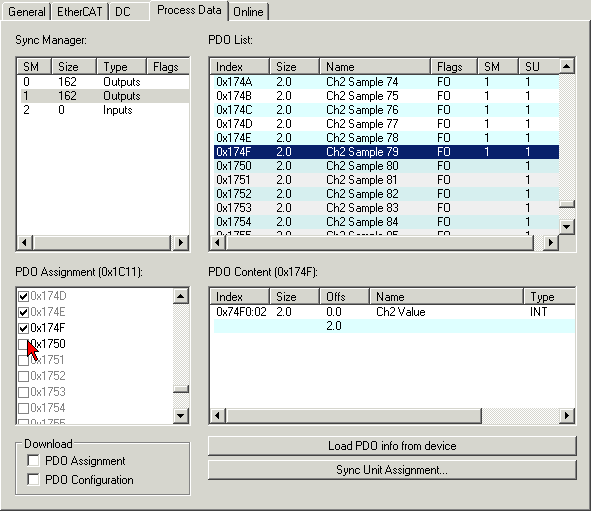Open the EtherCAT tab

(80, 12)
